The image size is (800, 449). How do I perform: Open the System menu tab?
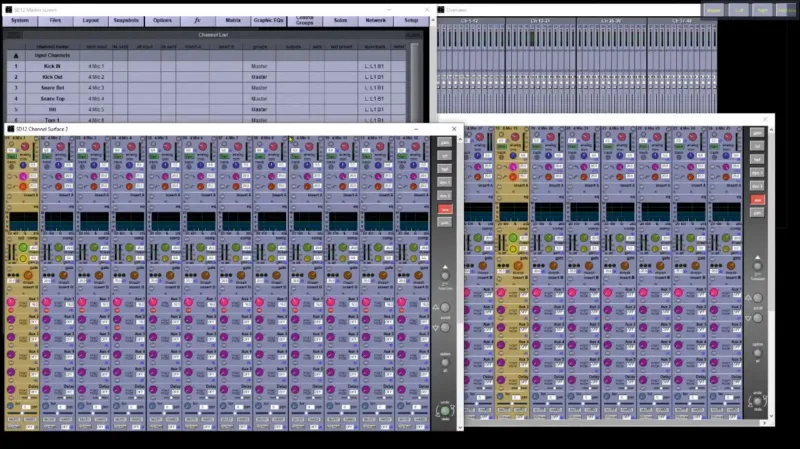[20, 20]
